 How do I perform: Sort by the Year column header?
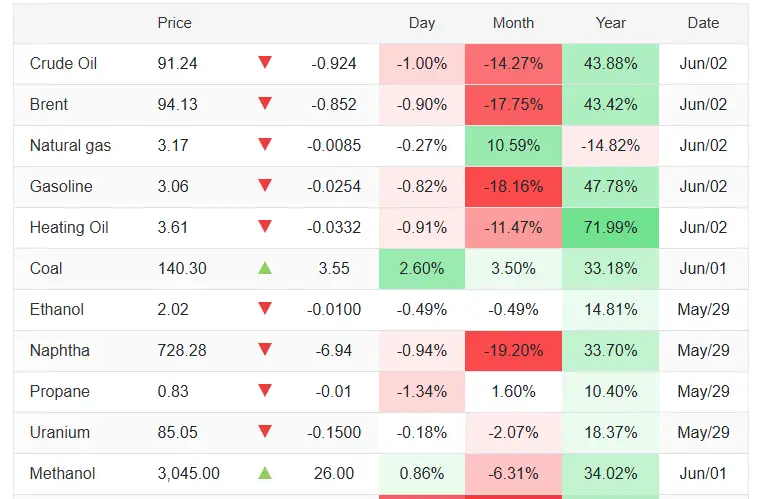pyautogui.click(x=610, y=23)
